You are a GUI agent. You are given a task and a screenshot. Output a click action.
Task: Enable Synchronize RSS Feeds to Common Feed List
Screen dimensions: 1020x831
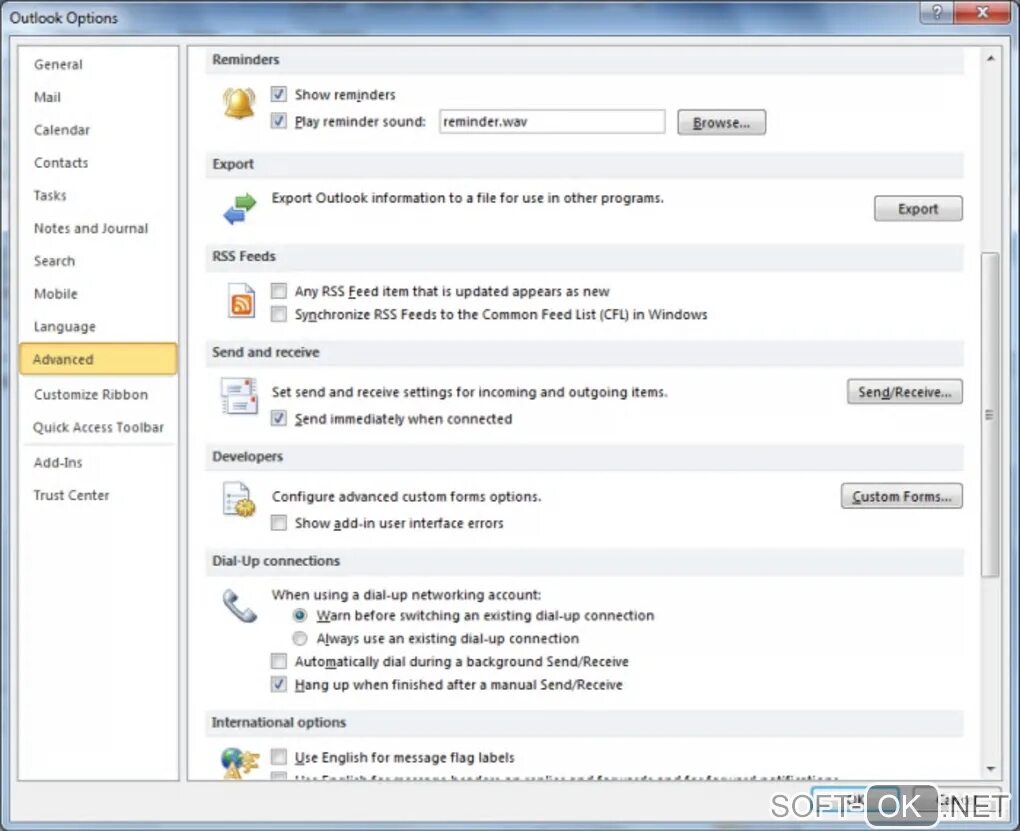pos(278,314)
